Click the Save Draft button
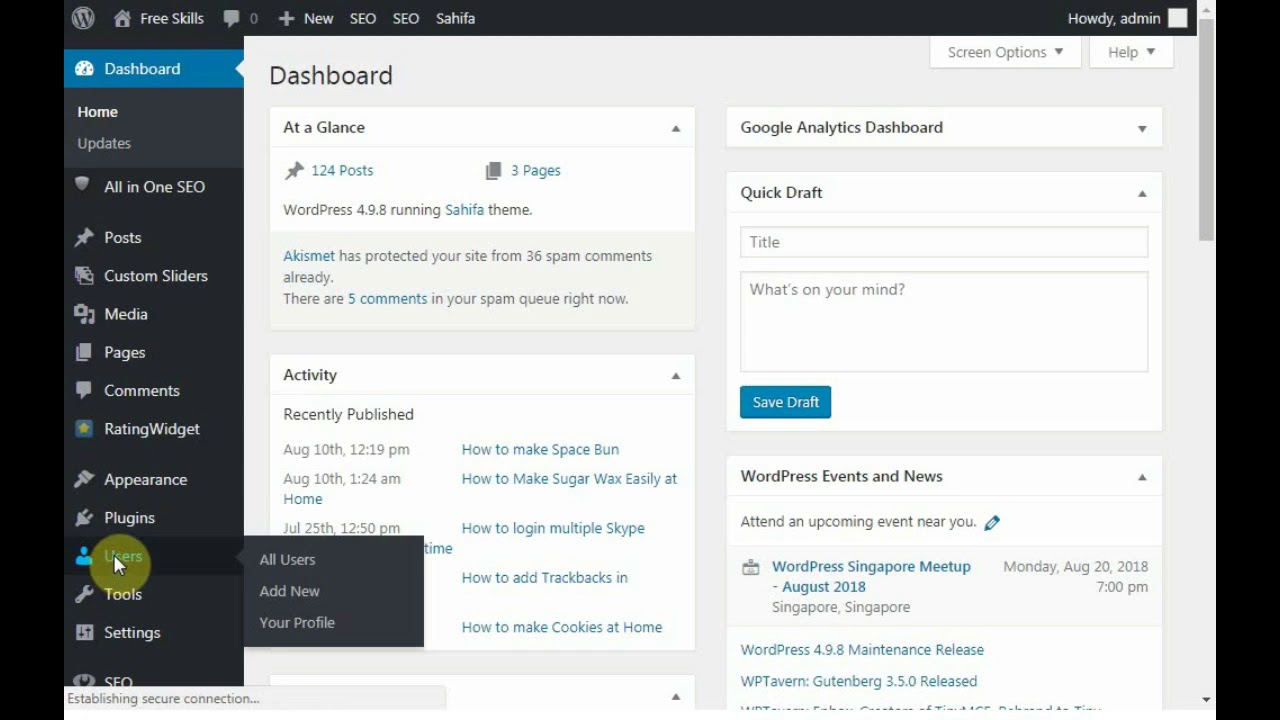 coord(785,402)
